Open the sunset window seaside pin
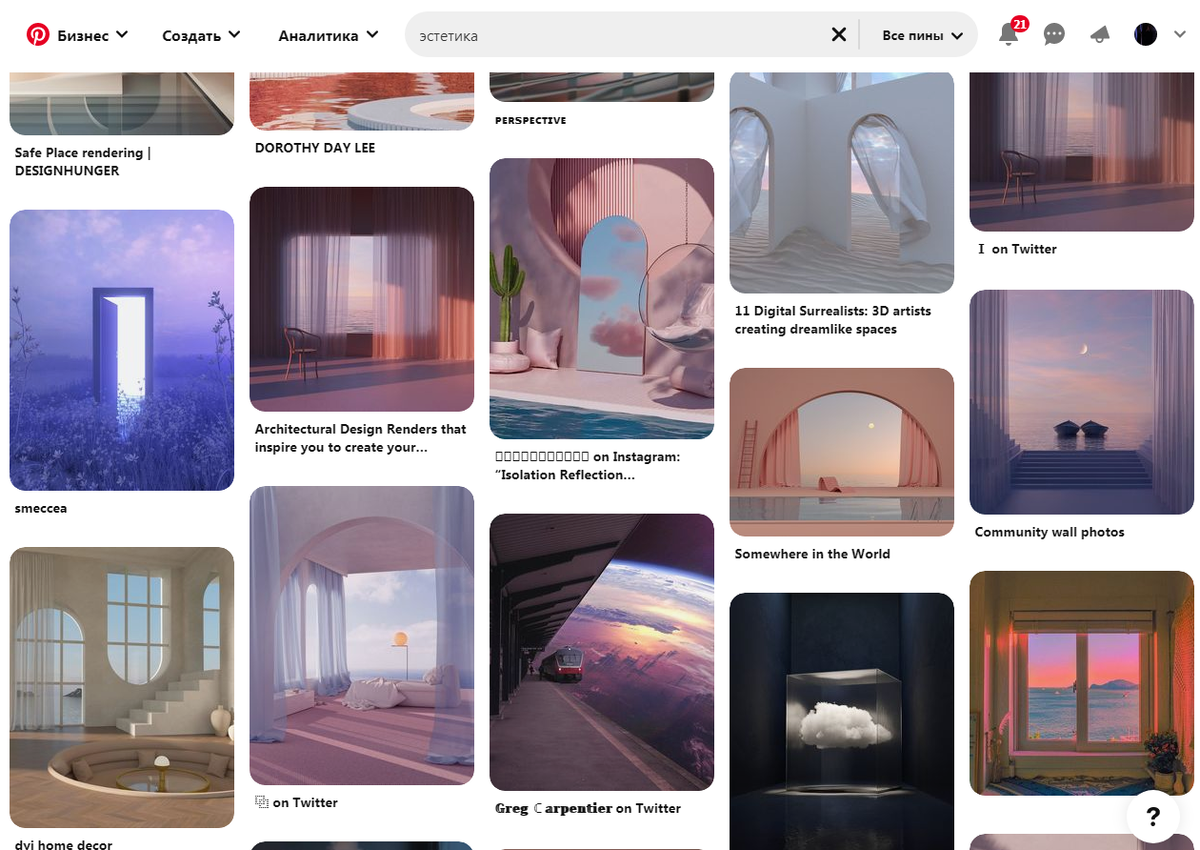1200x850 pixels. pos(1082,683)
